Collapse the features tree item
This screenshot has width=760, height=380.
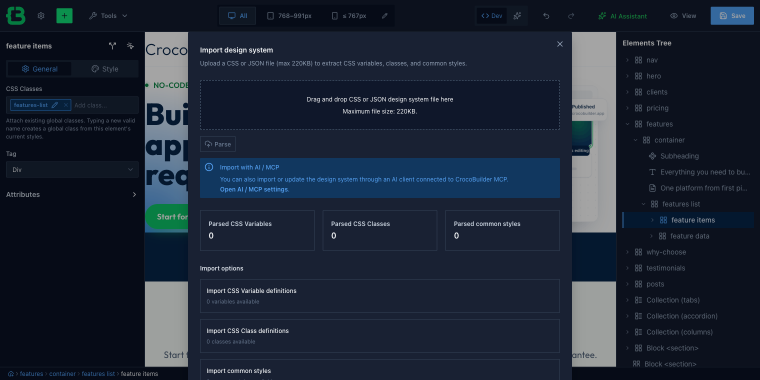(627, 124)
